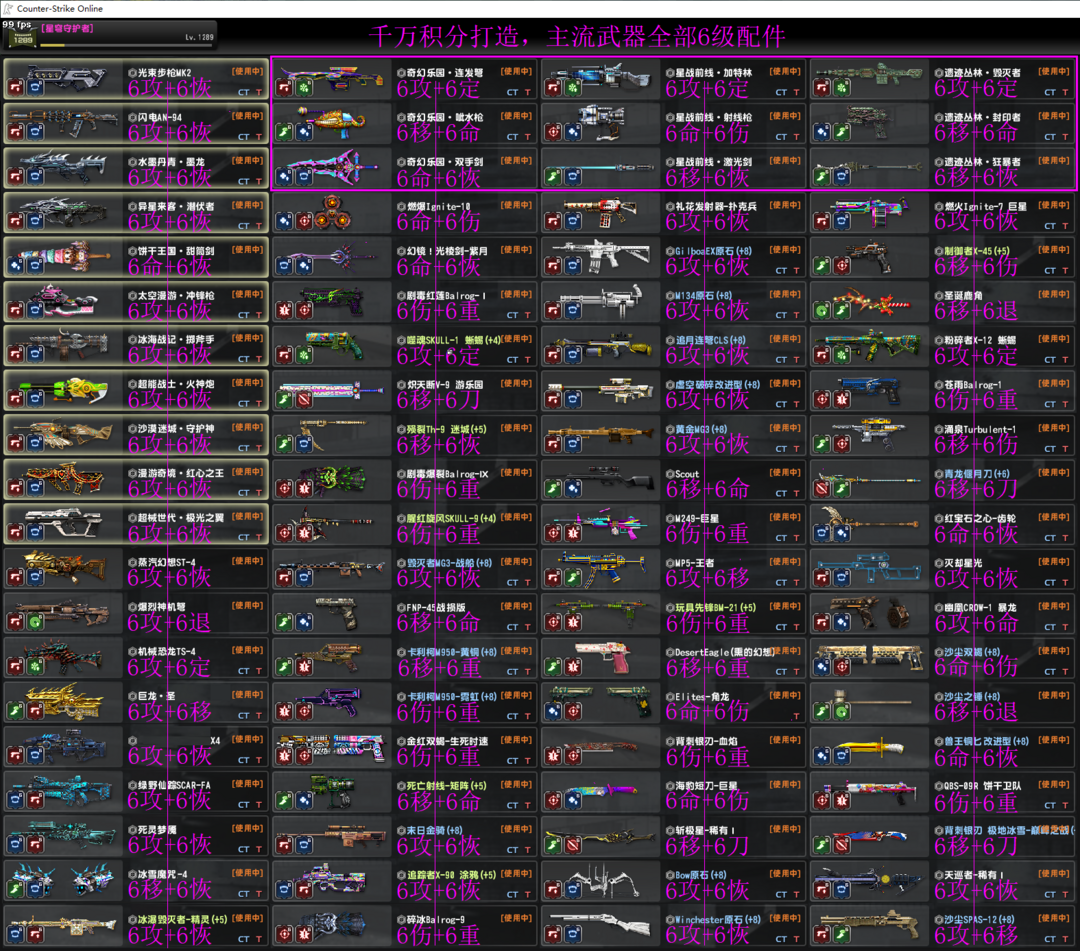This screenshot has height=951, width=1080.
Task: Click red attack attachment icon on 光束步枪MK2
Action: click(x=15, y=87)
